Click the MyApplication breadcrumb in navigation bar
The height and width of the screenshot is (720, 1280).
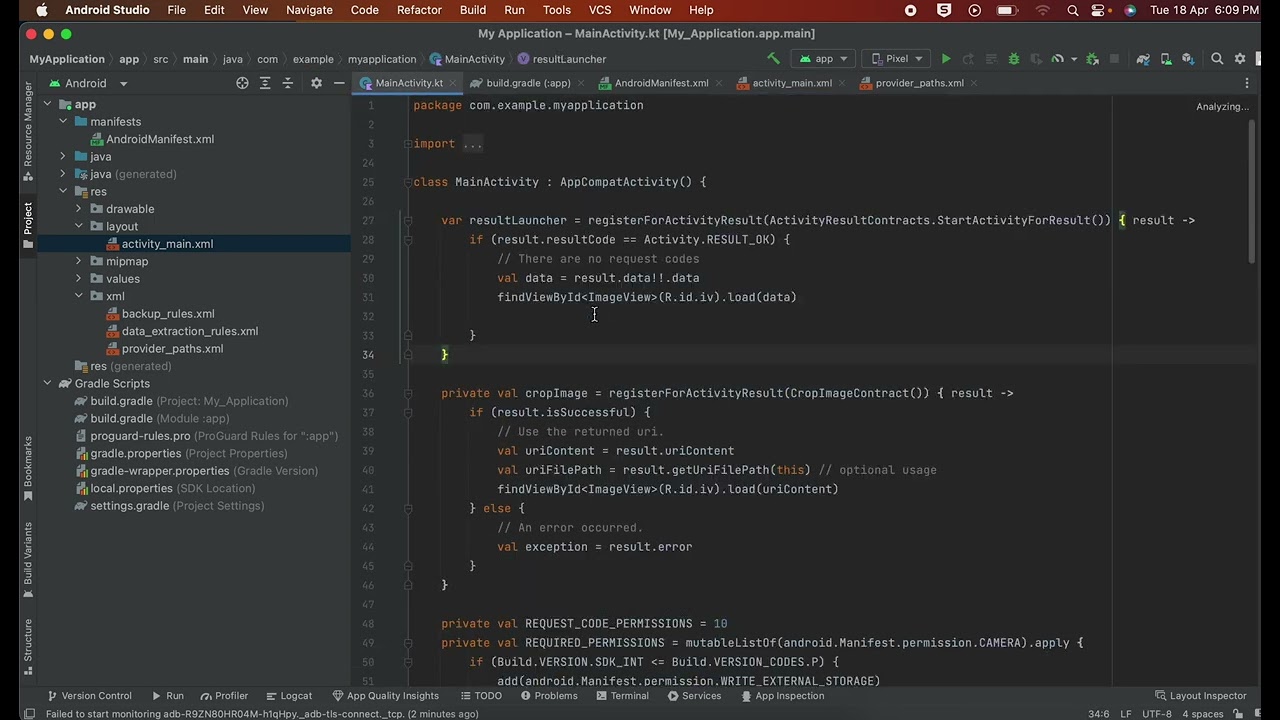coord(67,59)
